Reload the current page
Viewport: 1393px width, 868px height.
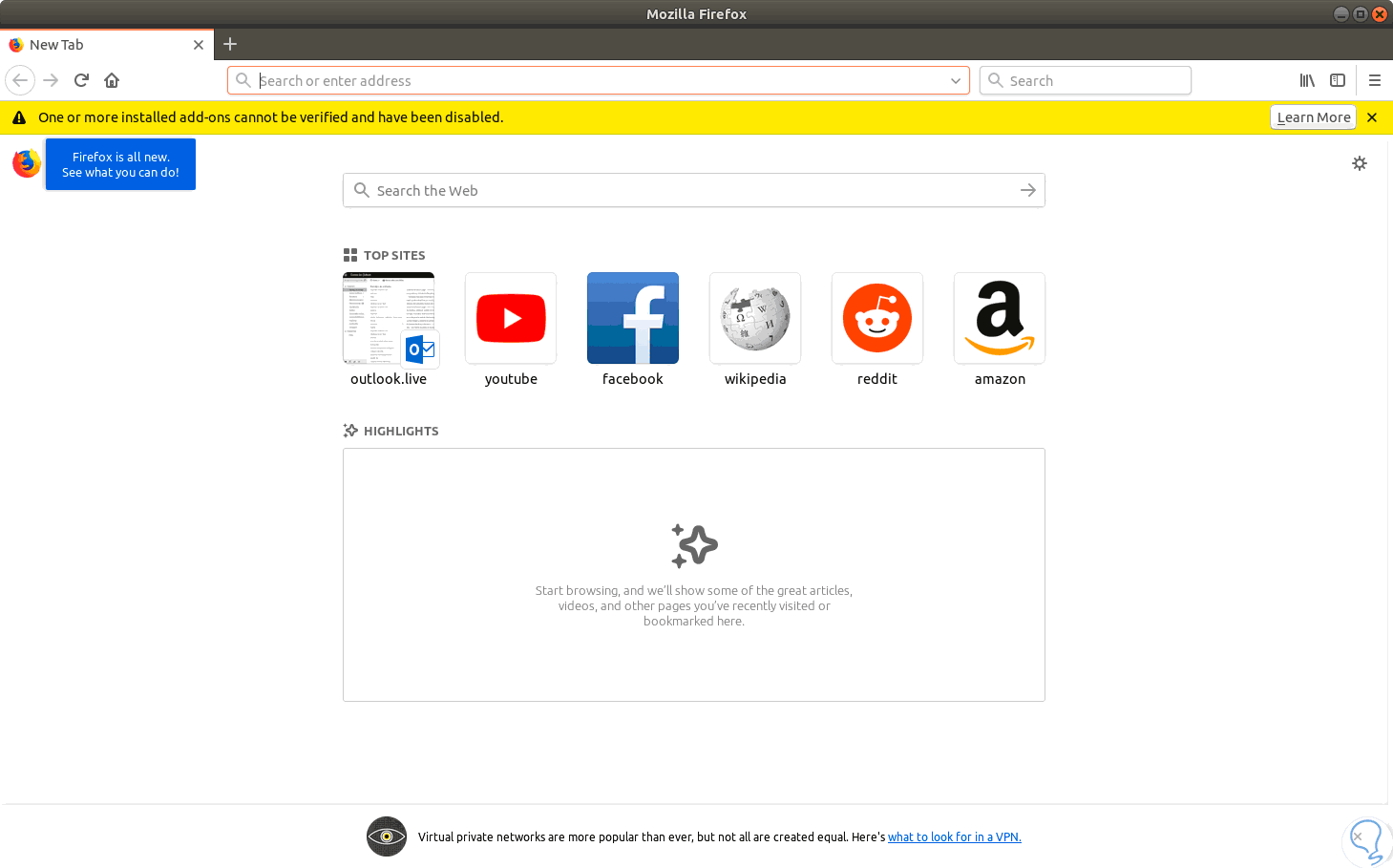tap(81, 80)
